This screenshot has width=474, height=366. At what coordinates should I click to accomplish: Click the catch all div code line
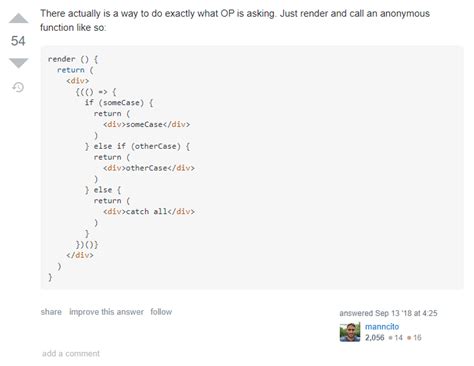pos(149,212)
